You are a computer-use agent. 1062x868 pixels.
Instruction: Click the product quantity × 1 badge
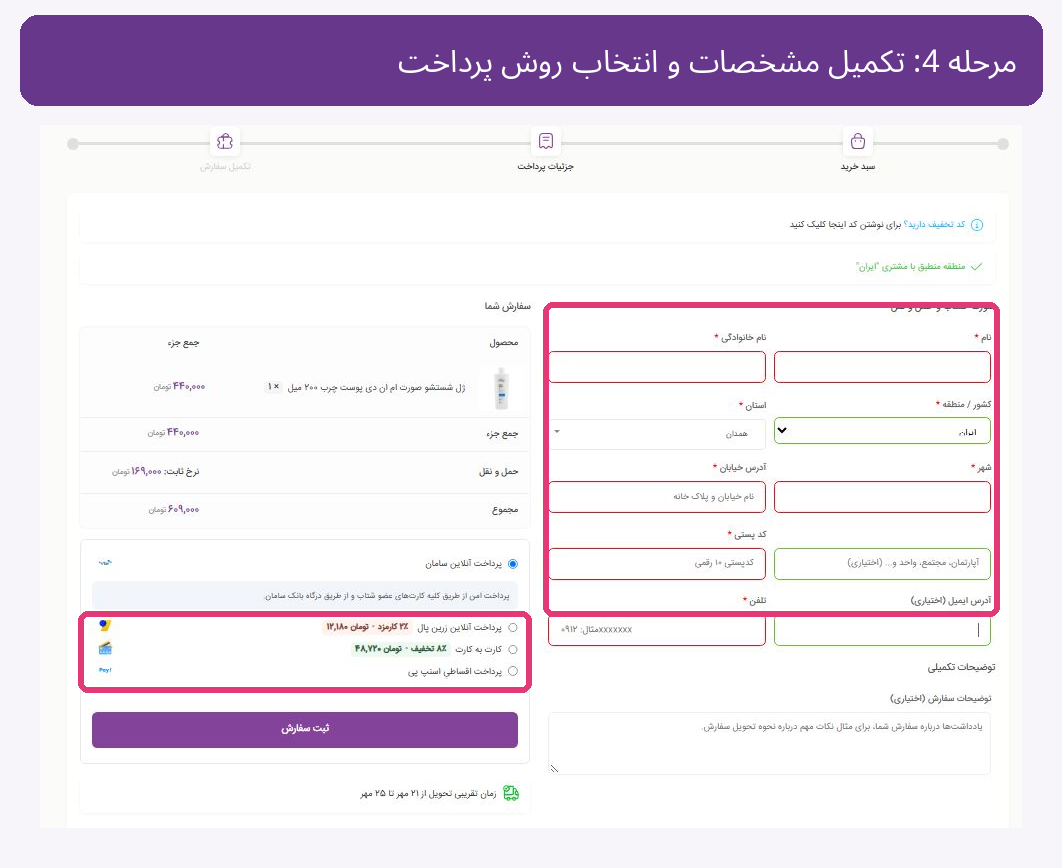[x=273, y=387]
